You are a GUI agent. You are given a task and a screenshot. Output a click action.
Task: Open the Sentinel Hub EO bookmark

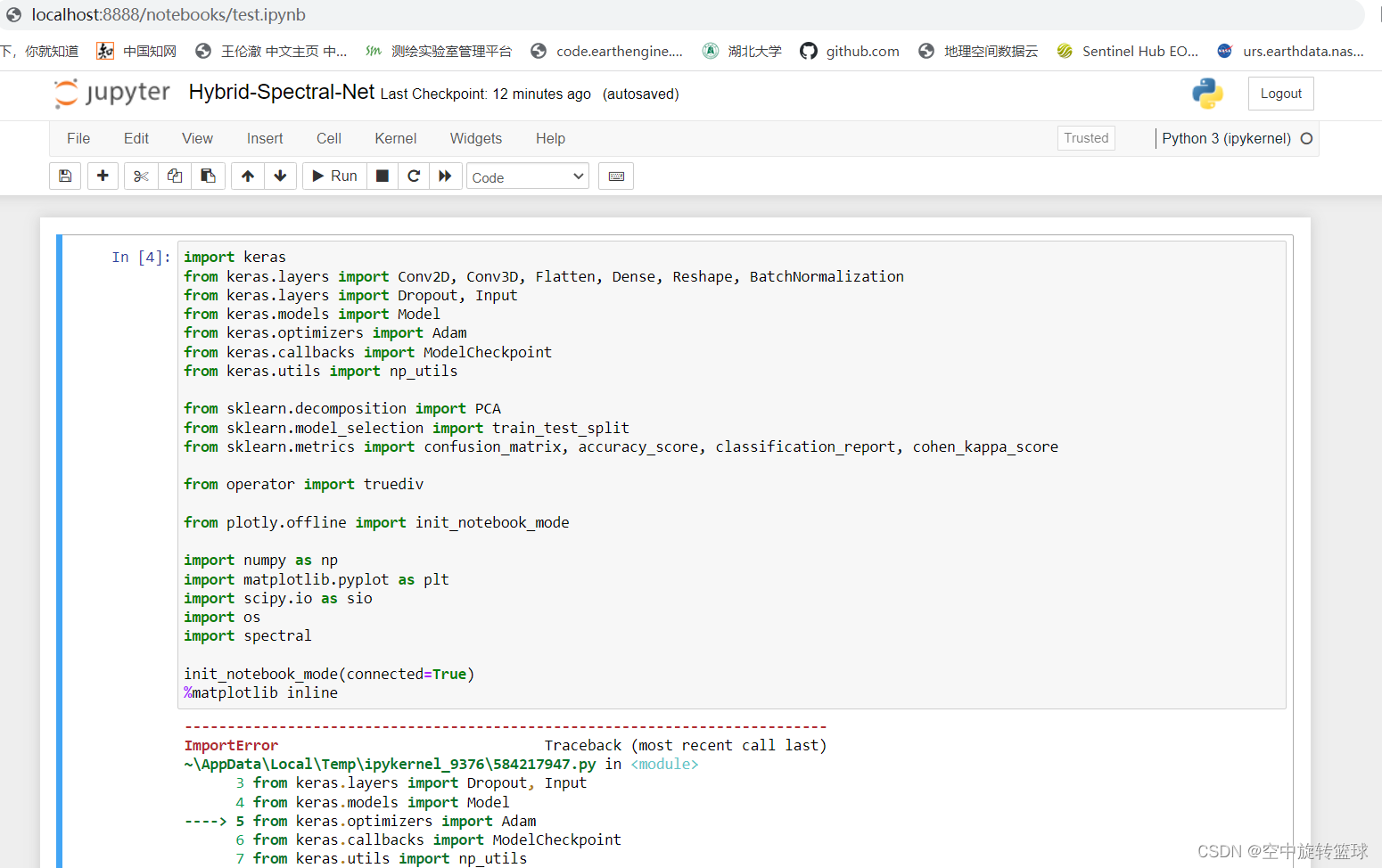1127,52
